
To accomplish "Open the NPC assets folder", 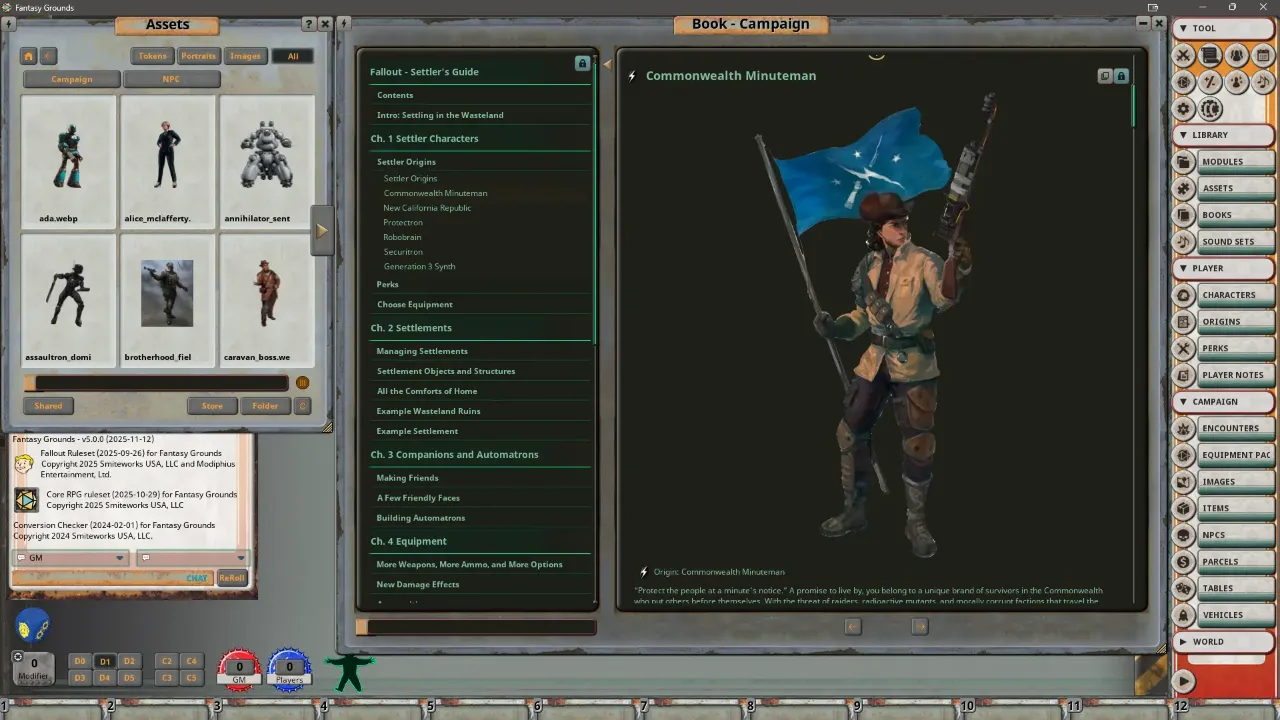I will point(171,79).
